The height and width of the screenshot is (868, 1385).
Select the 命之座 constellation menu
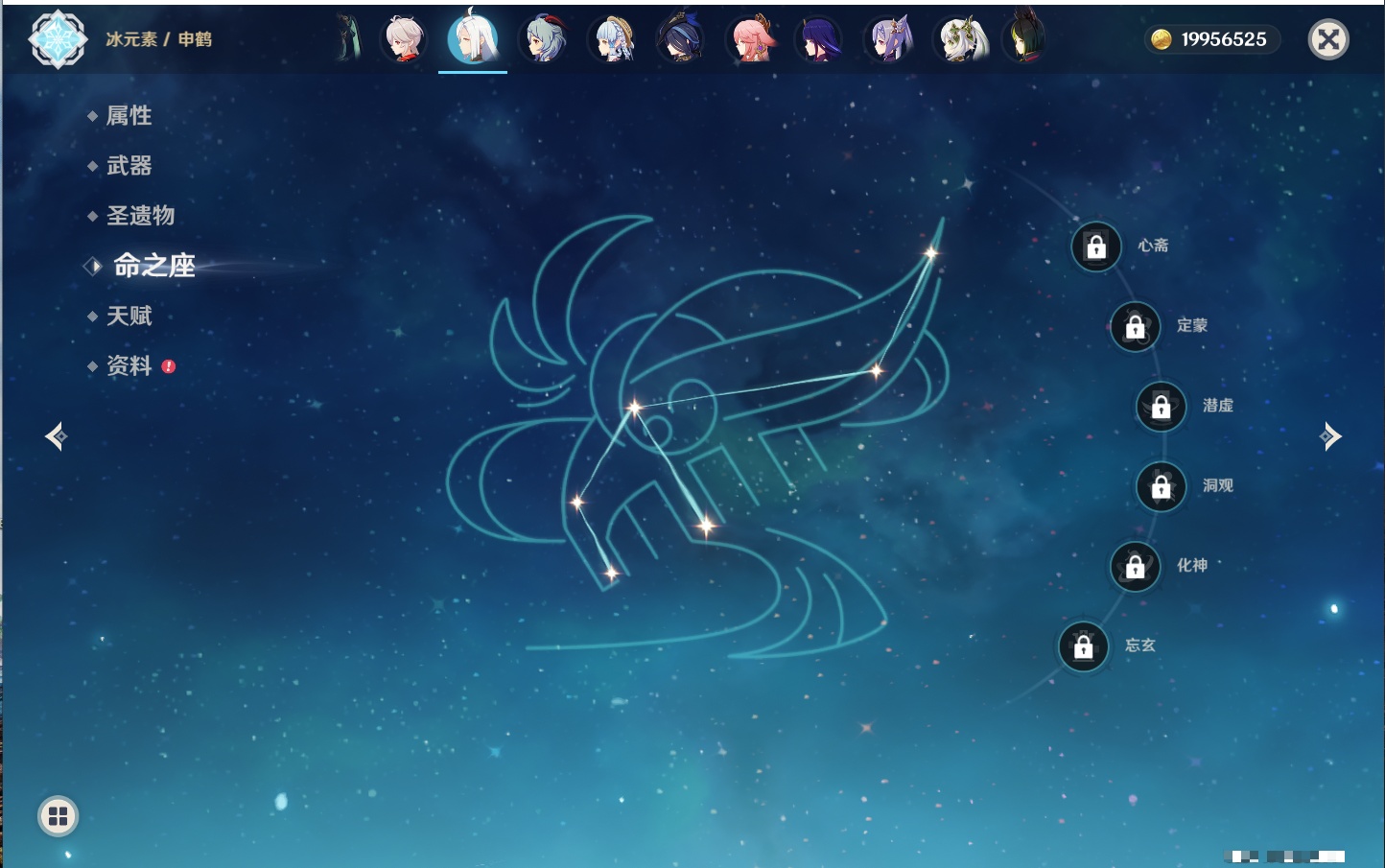[153, 266]
